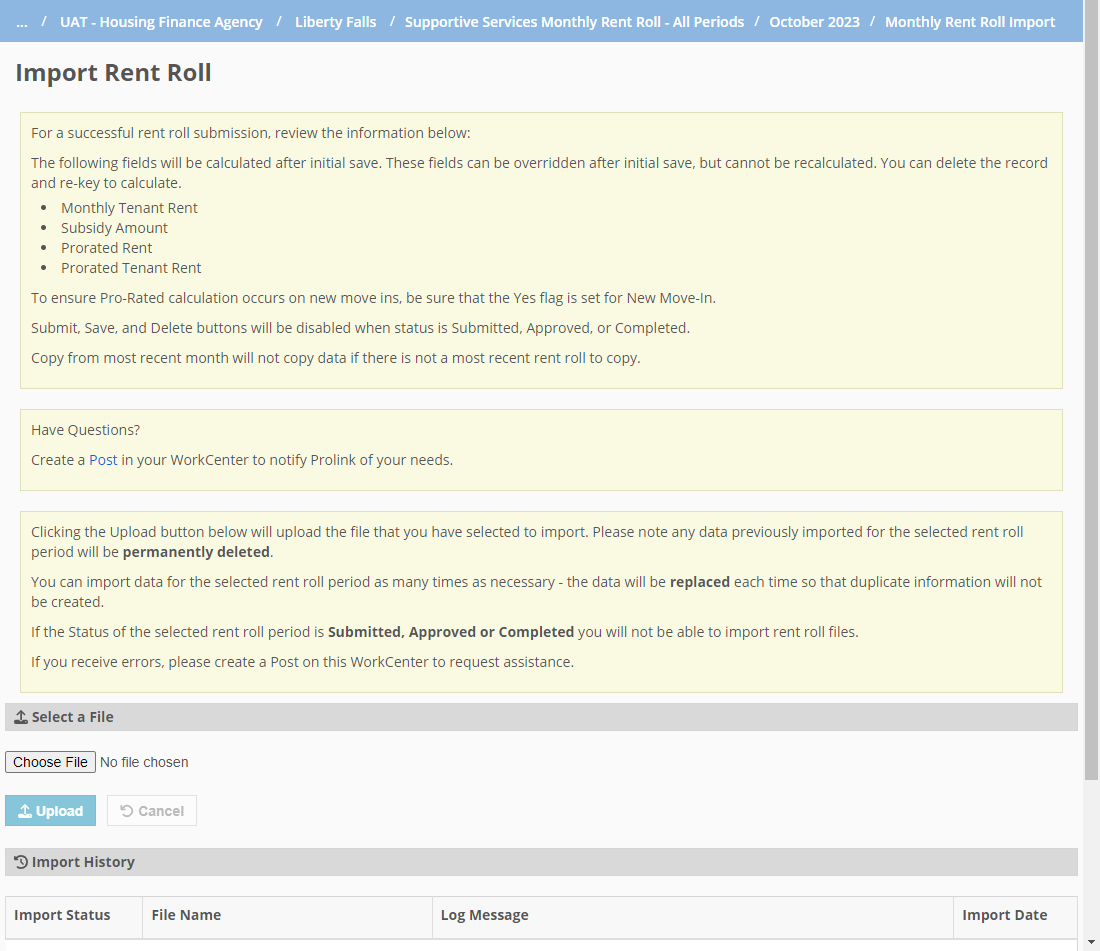Open the Post link in Have Questions
1100x951 pixels.
coord(103,460)
